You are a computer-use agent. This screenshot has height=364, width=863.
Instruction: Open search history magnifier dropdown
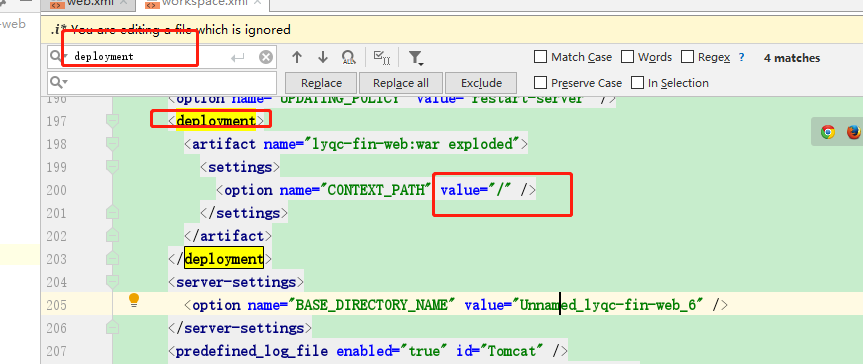click(x=58, y=56)
